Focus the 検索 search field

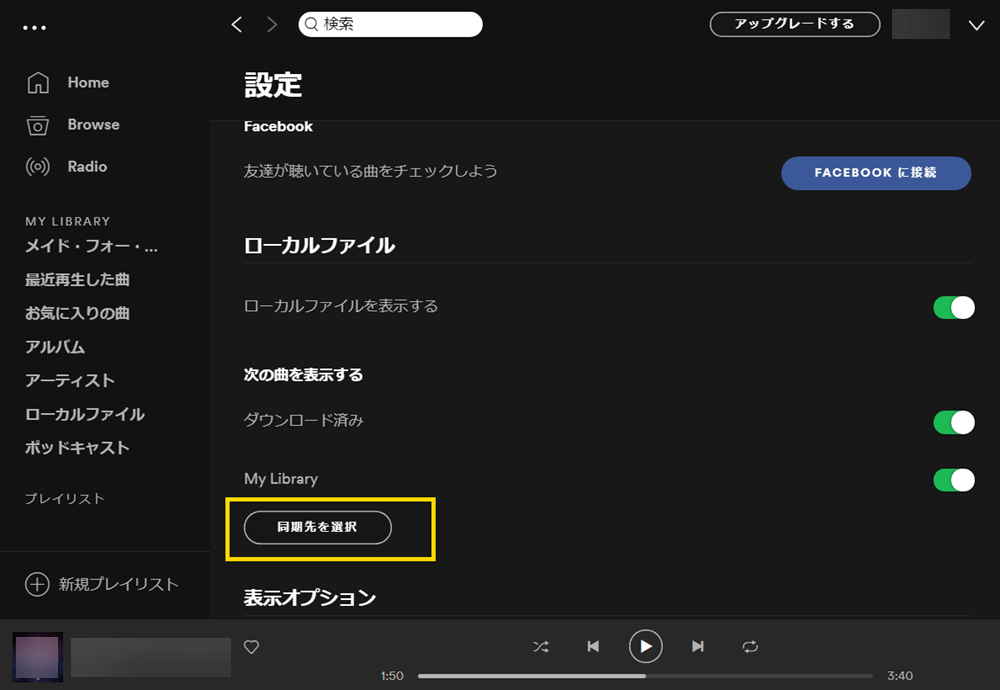click(390, 24)
